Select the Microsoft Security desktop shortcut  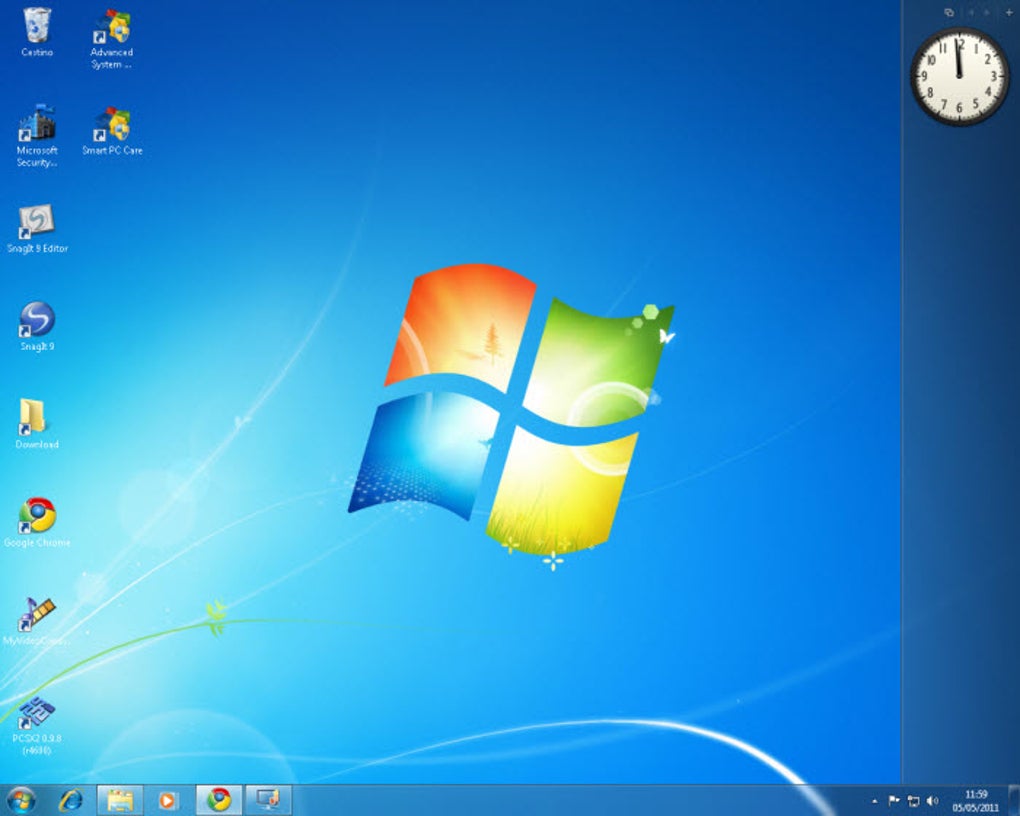[37, 136]
